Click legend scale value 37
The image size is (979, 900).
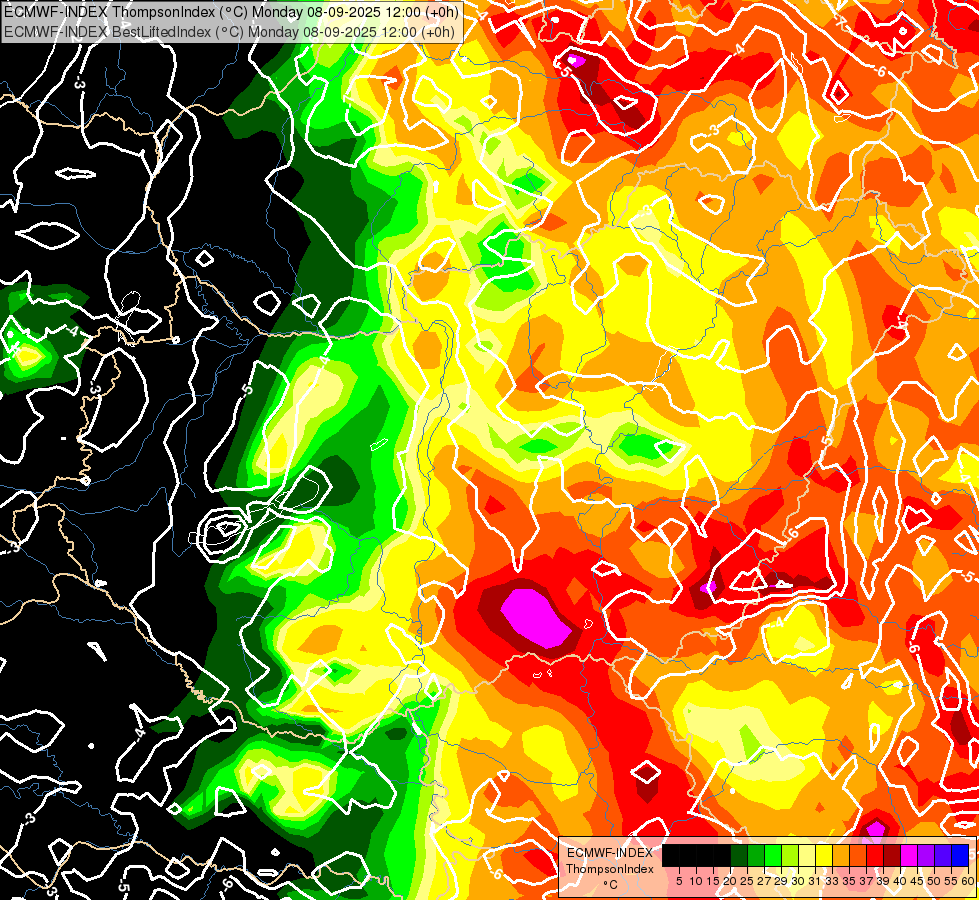click(x=866, y=881)
